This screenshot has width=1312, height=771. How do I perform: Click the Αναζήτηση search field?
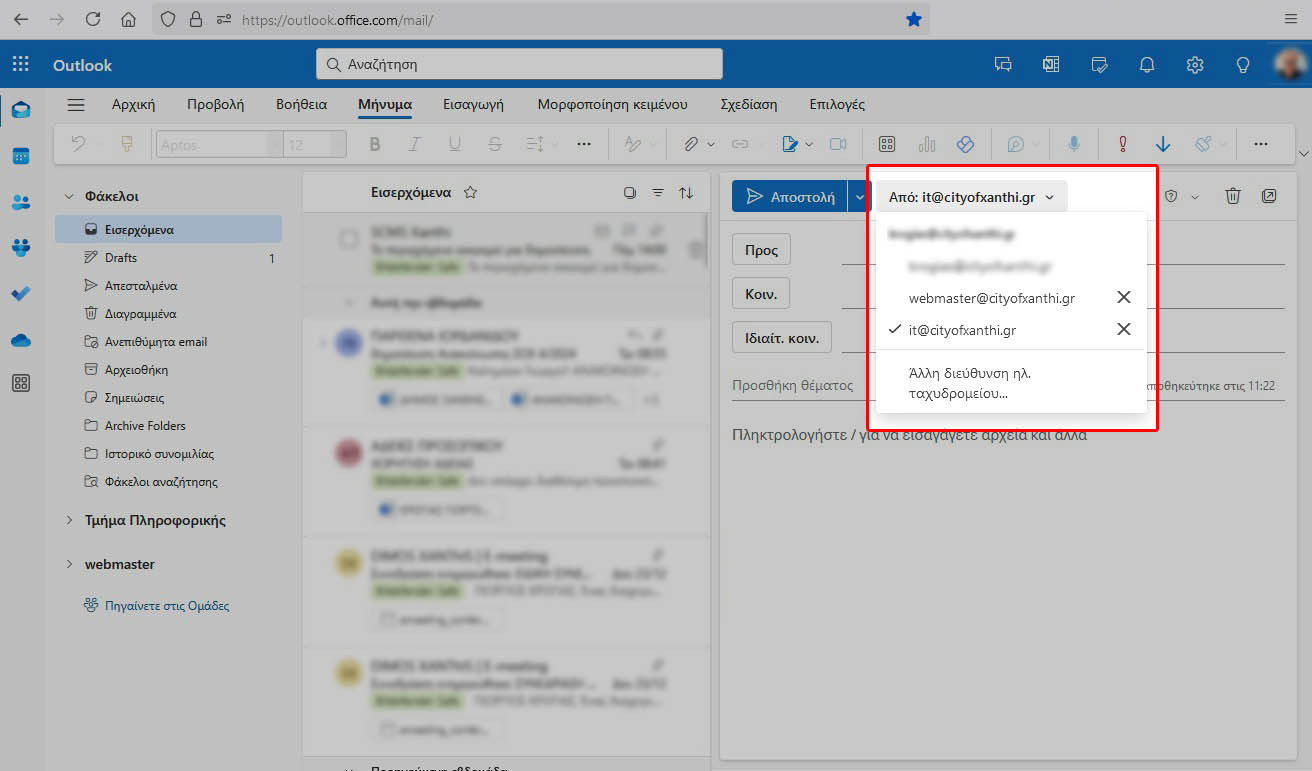(519, 64)
